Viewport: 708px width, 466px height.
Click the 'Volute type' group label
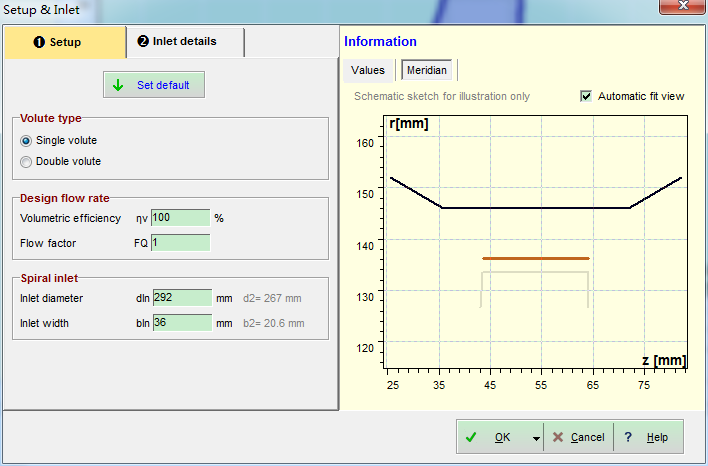(51, 118)
